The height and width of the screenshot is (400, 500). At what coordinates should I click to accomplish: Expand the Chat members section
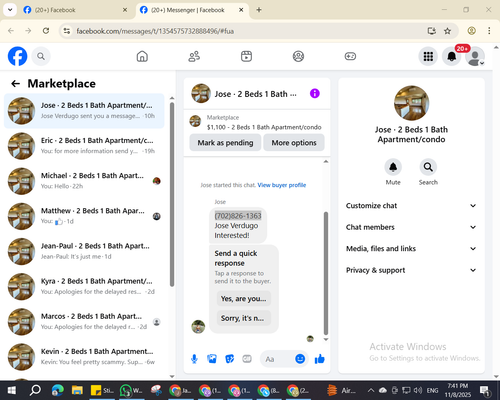point(411,227)
